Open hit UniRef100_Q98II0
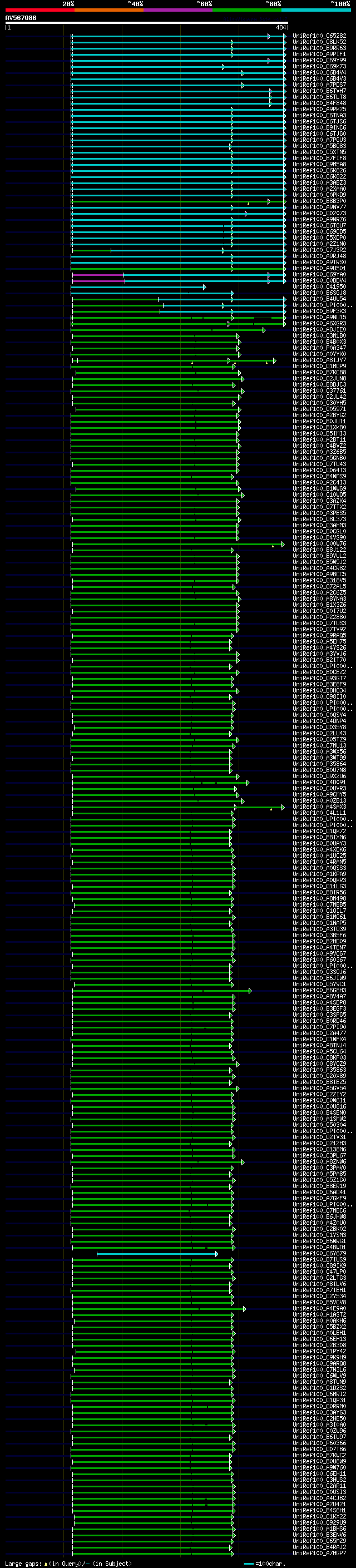Viewport: 356px width, 1568px height. [x=319, y=696]
